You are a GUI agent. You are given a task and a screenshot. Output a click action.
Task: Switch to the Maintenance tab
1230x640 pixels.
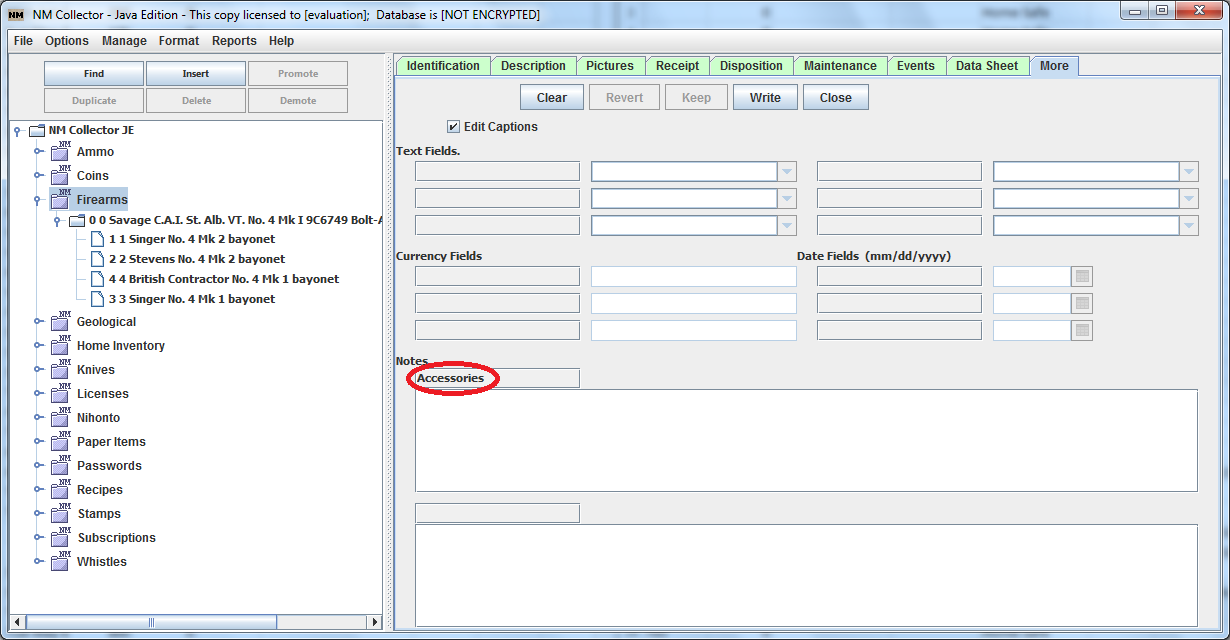tap(840, 66)
